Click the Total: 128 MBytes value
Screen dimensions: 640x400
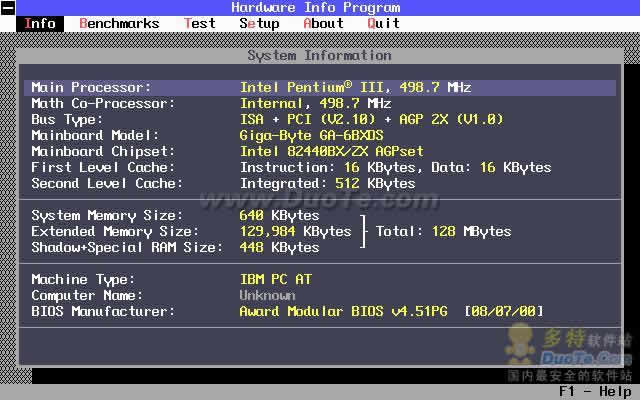pos(443,231)
